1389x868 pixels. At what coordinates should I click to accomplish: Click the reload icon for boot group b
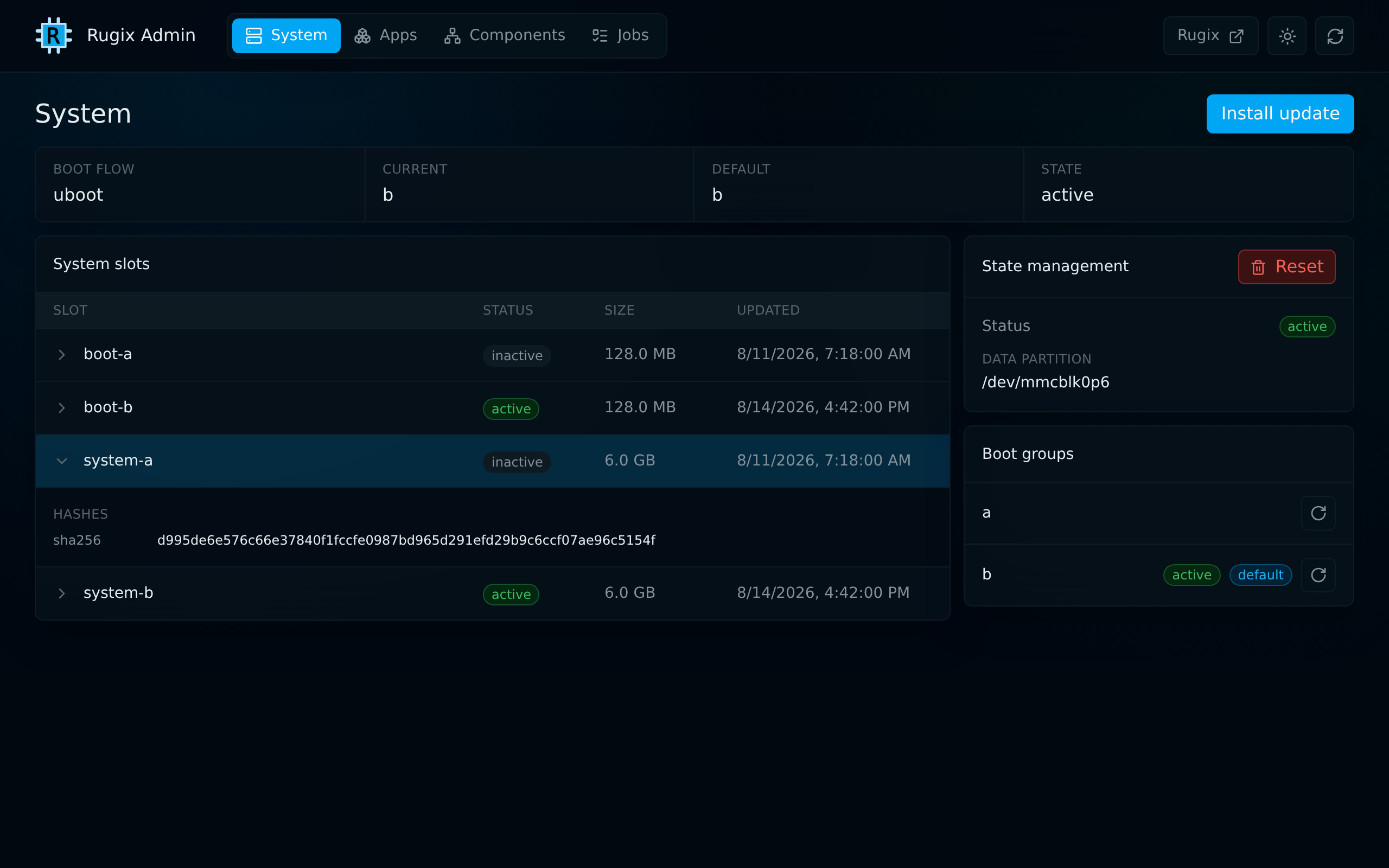coord(1318,575)
